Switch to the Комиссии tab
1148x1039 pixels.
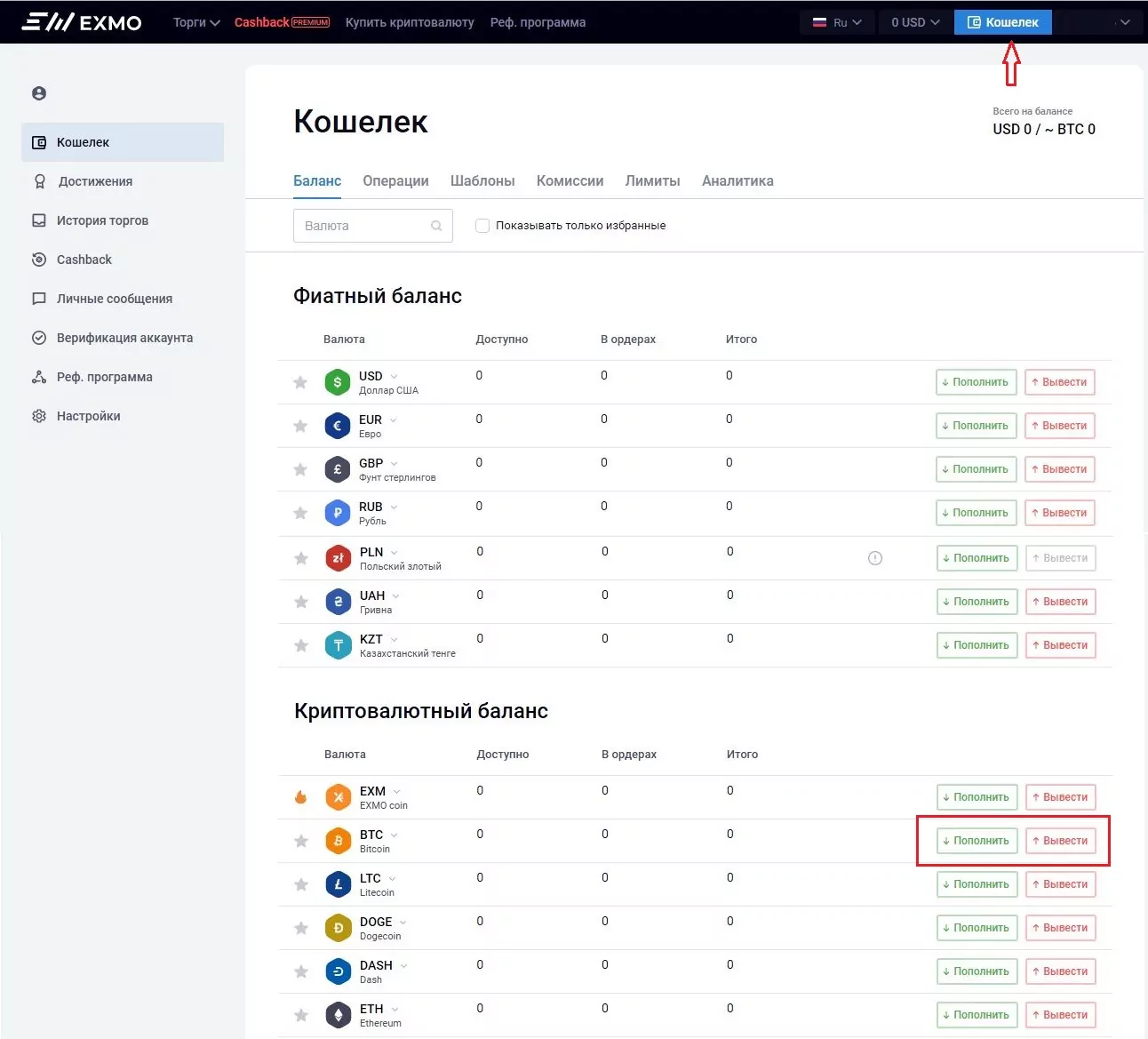click(570, 180)
